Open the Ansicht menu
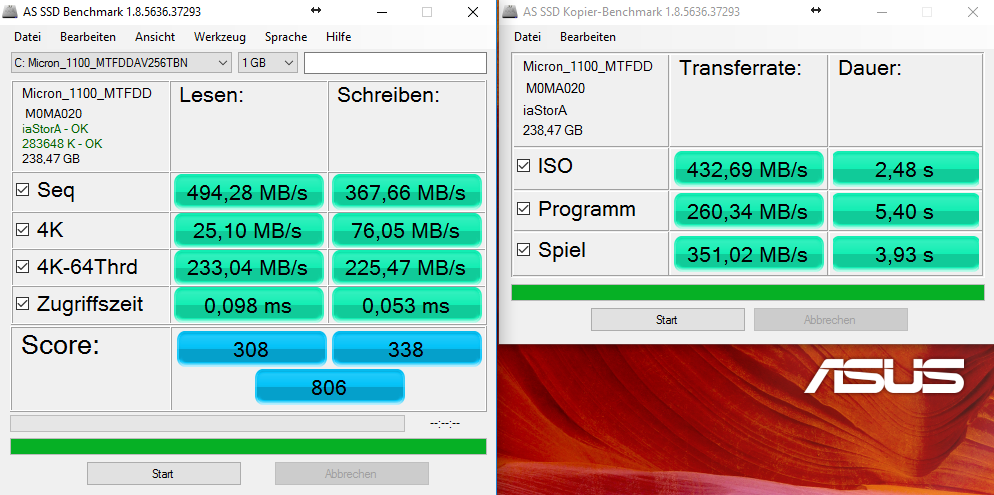This screenshot has width=994, height=495. point(155,37)
